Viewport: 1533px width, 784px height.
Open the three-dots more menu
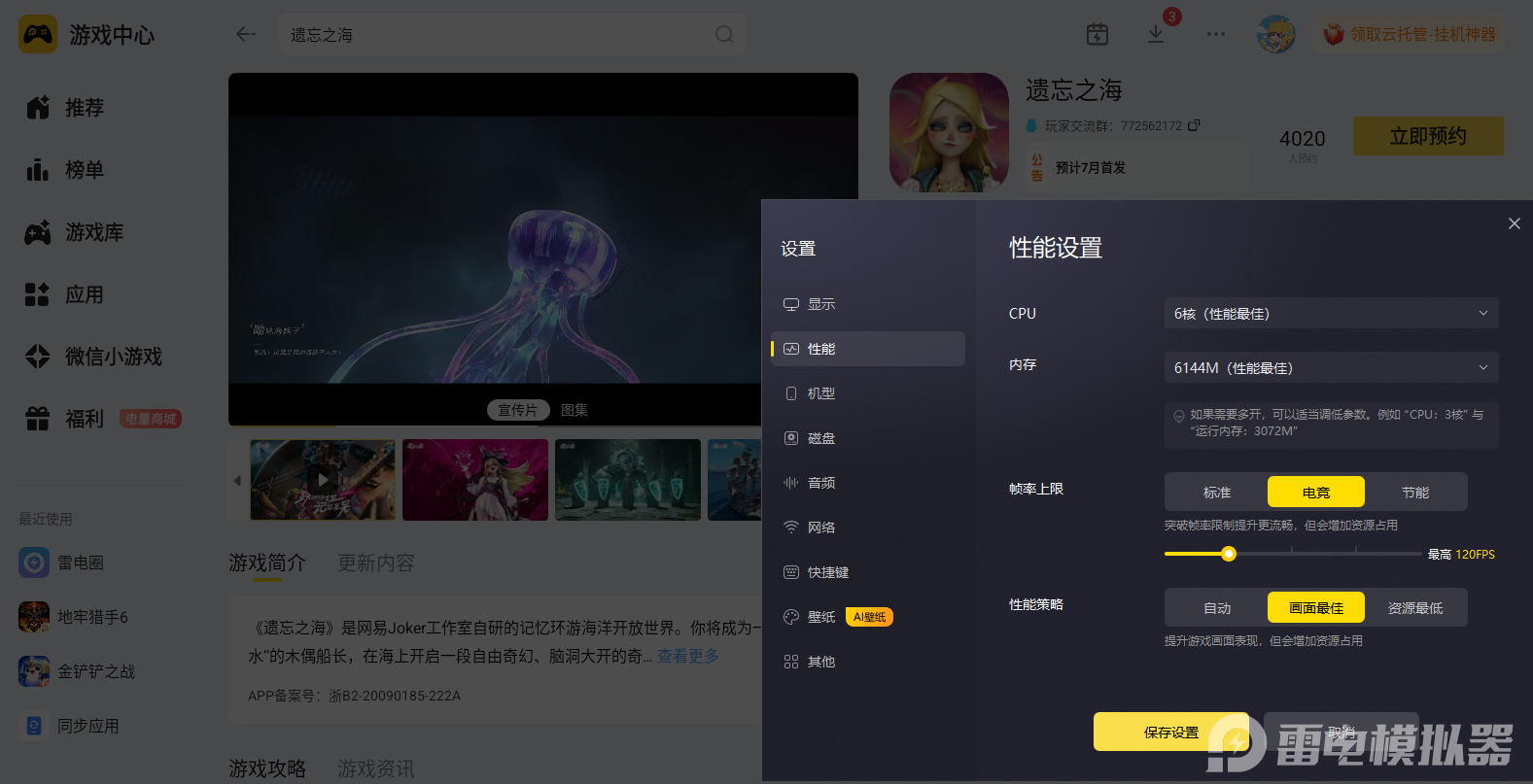click(1216, 34)
